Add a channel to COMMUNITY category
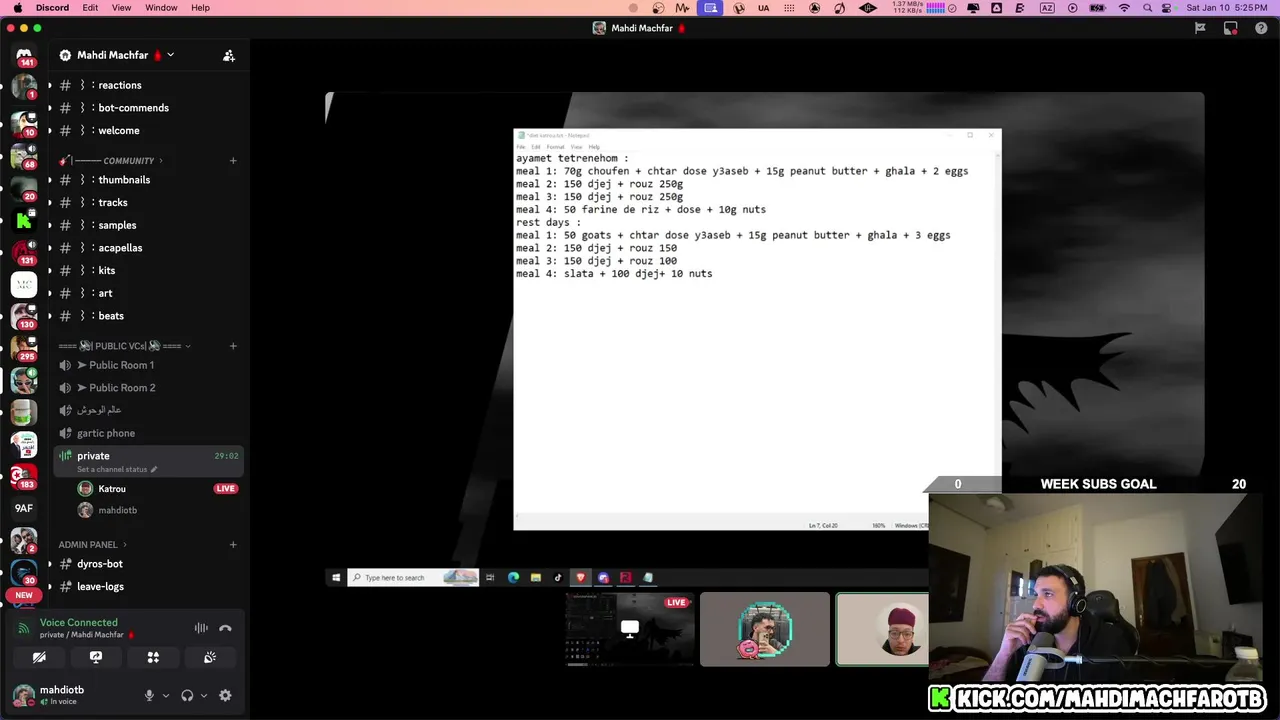Screen dimensions: 1280x720 coord(233,160)
